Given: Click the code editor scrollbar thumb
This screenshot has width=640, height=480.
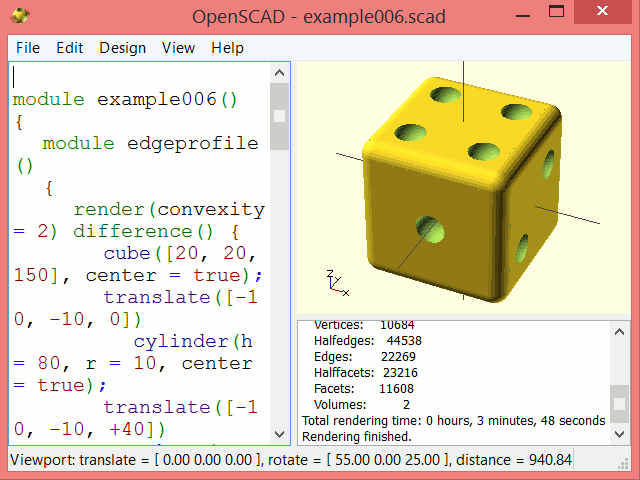Looking at the screenshot, I should click(x=280, y=116).
